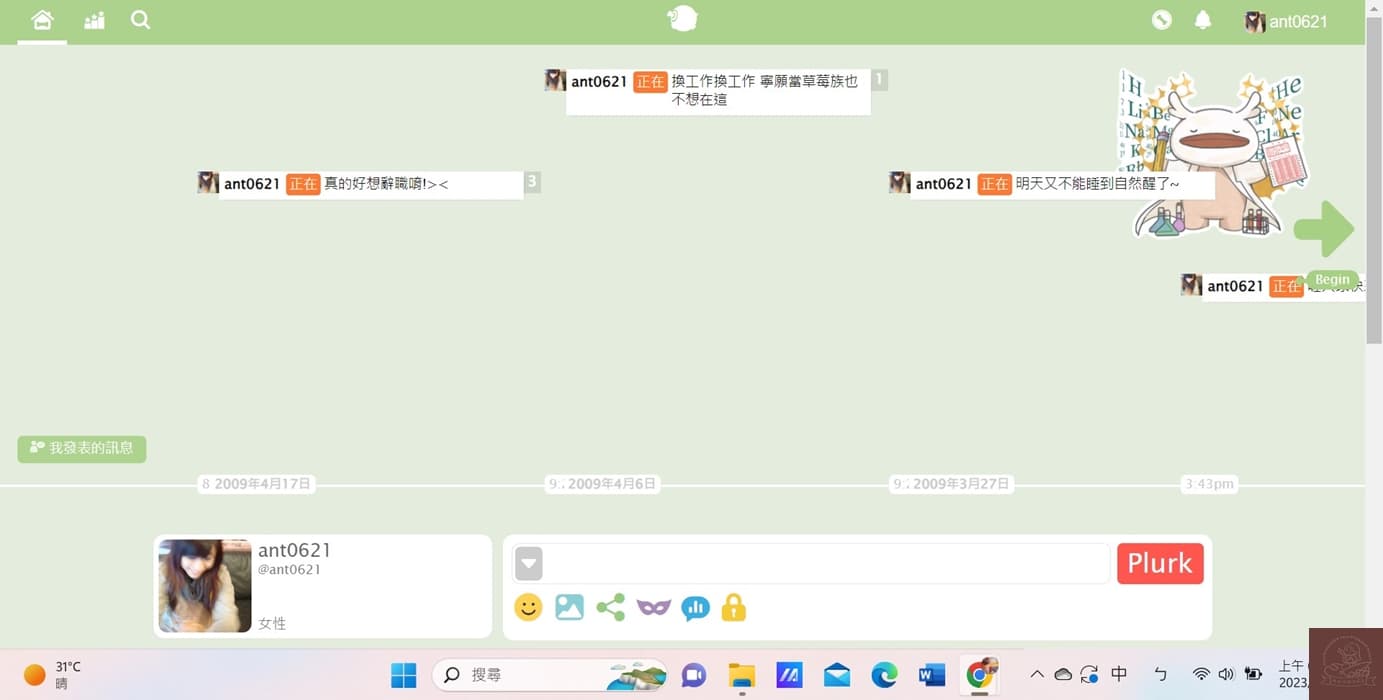1383x700 pixels.
Task: Click the Plurk logo at top center
Action: click(683, 18)
